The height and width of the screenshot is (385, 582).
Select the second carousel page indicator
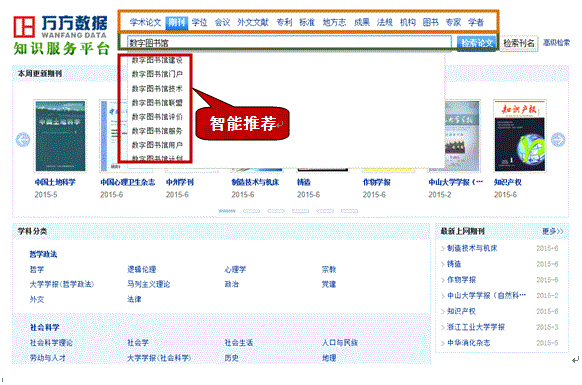251,211
